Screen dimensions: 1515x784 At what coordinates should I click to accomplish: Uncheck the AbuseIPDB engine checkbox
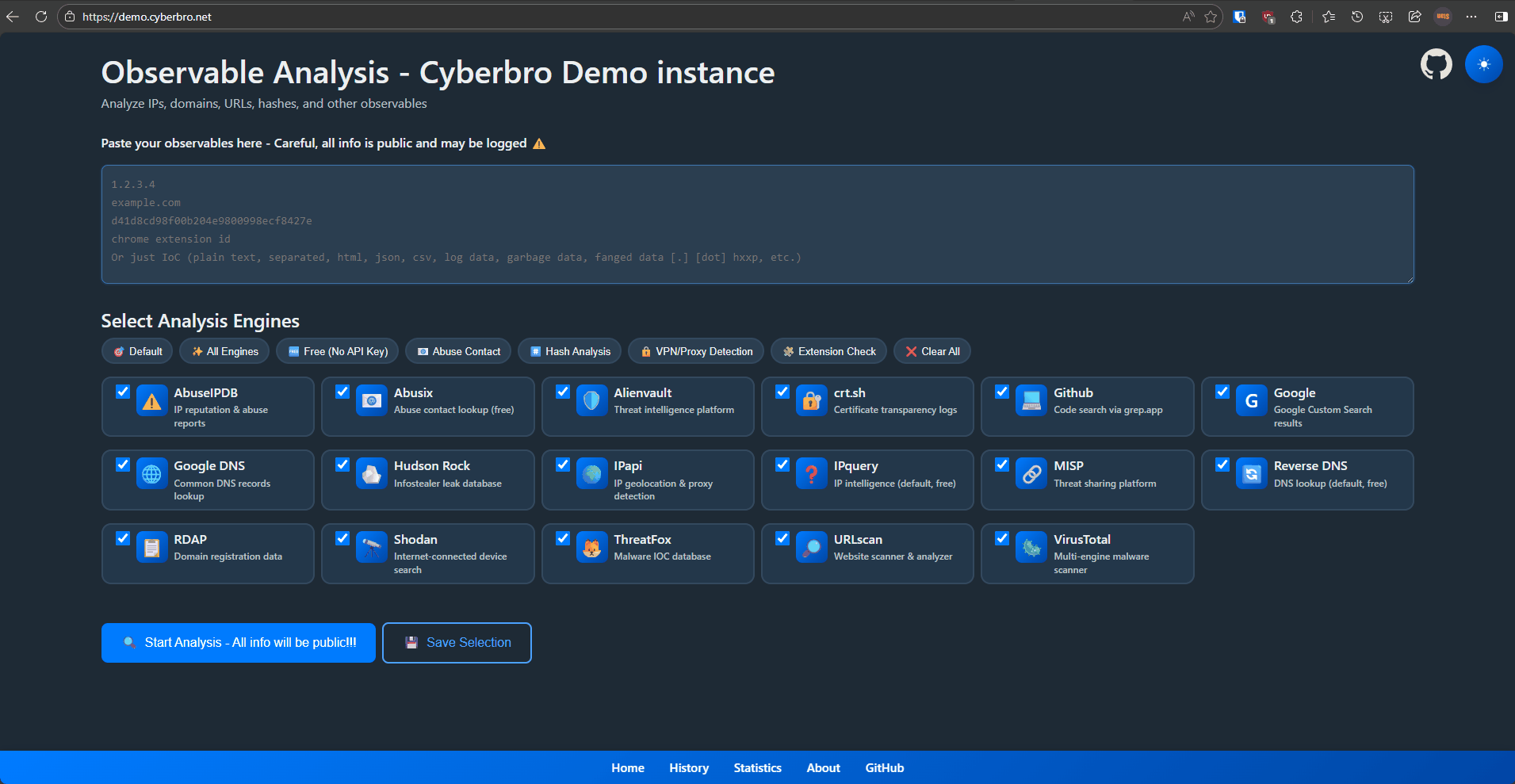point(123,392)
